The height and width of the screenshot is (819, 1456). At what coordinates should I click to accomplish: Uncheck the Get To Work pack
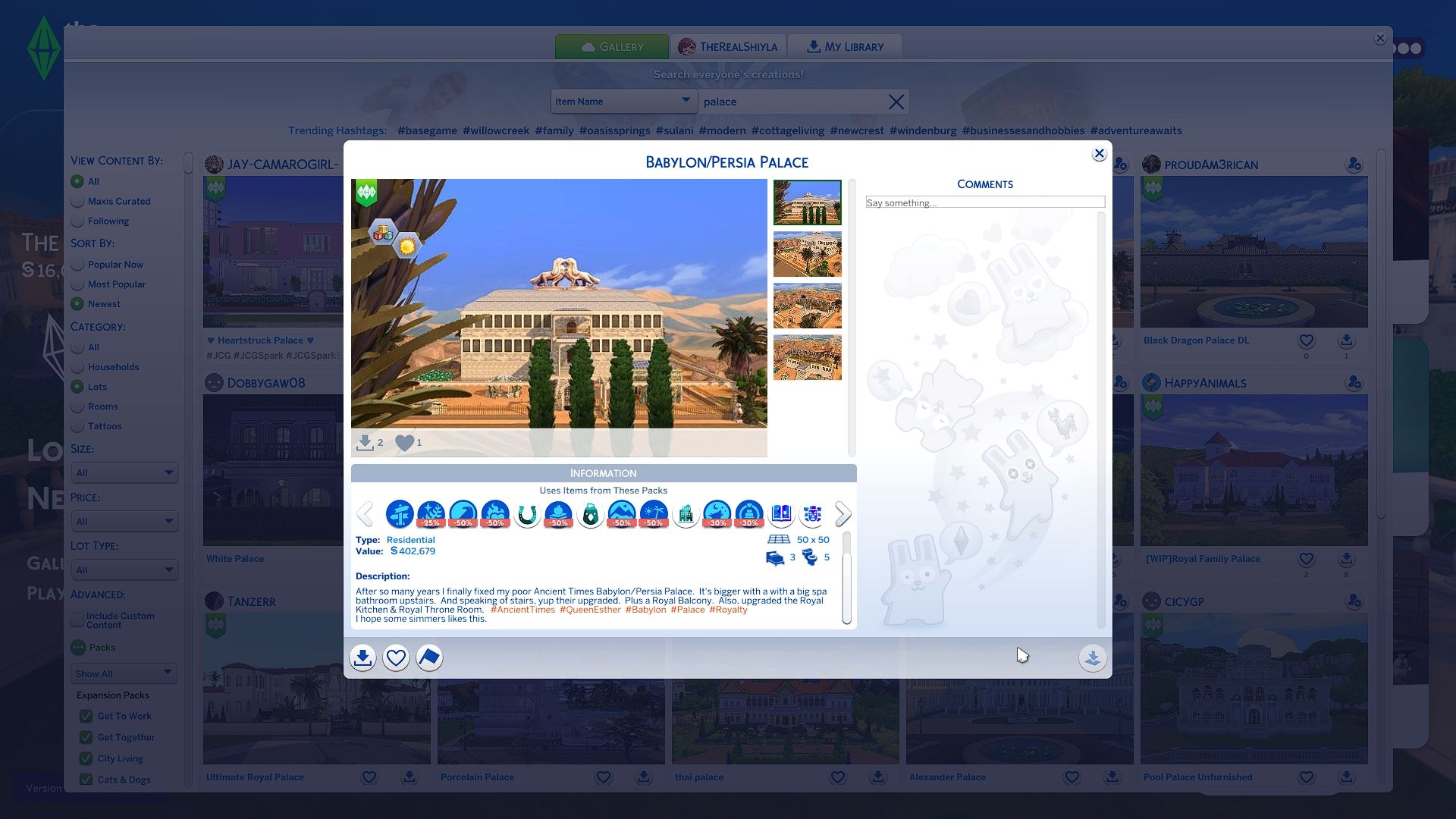[x=86, y=716]
